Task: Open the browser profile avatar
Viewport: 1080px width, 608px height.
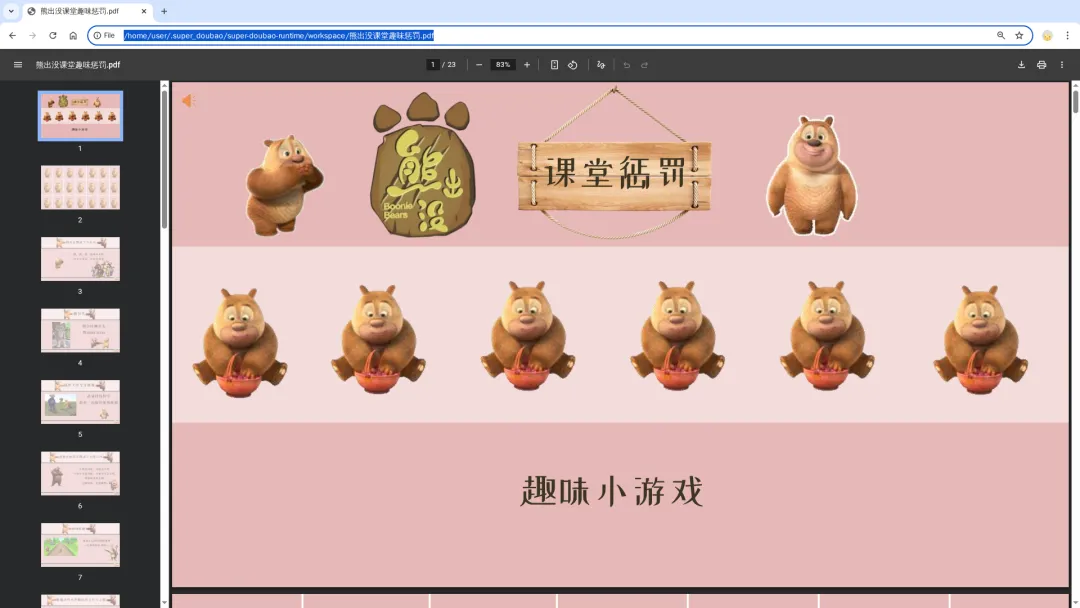Action: coord(1047,35)
